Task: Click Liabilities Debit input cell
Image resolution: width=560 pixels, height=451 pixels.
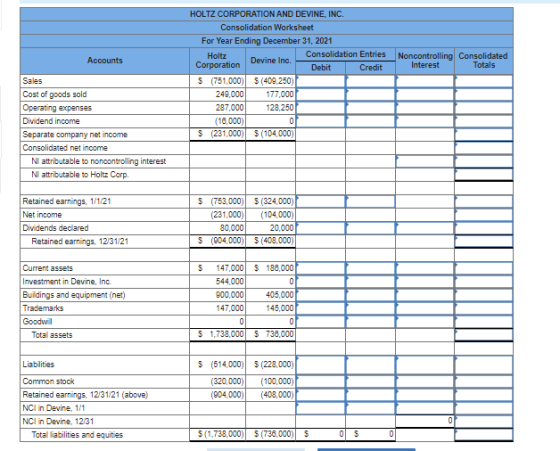Action: click(321, 365)
